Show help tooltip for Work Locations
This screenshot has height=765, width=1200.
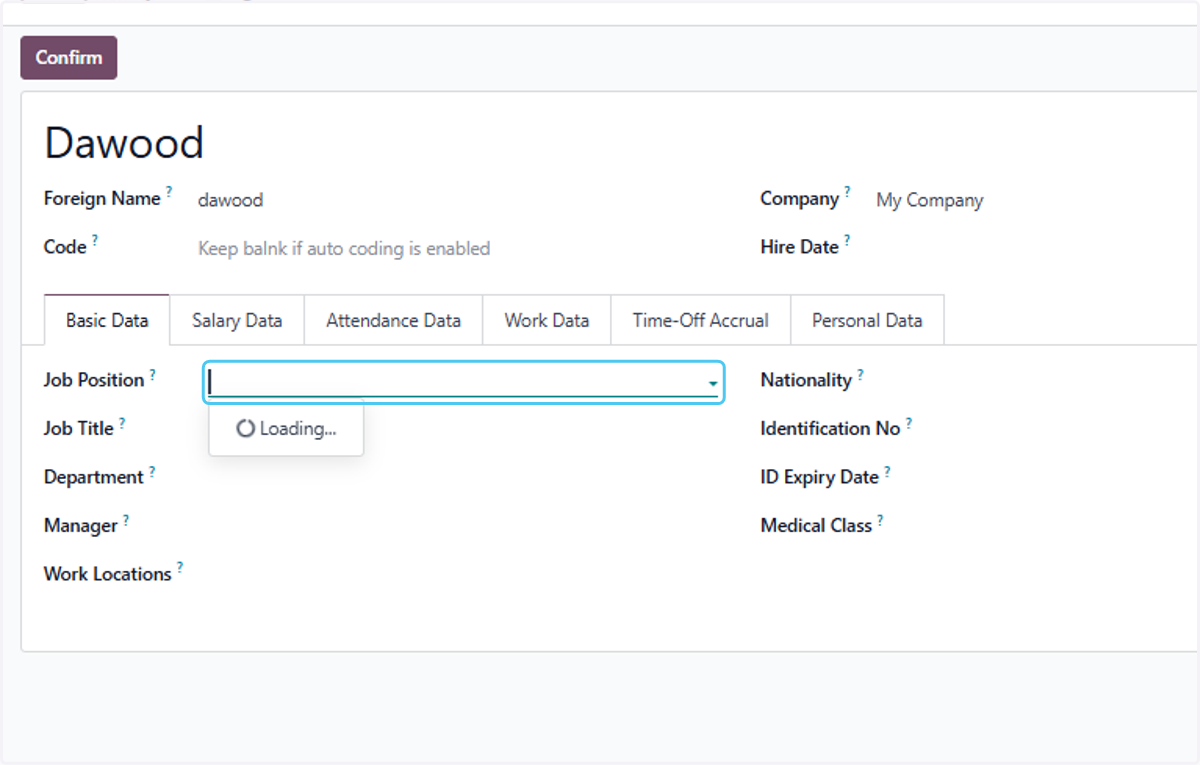point(180,567)
